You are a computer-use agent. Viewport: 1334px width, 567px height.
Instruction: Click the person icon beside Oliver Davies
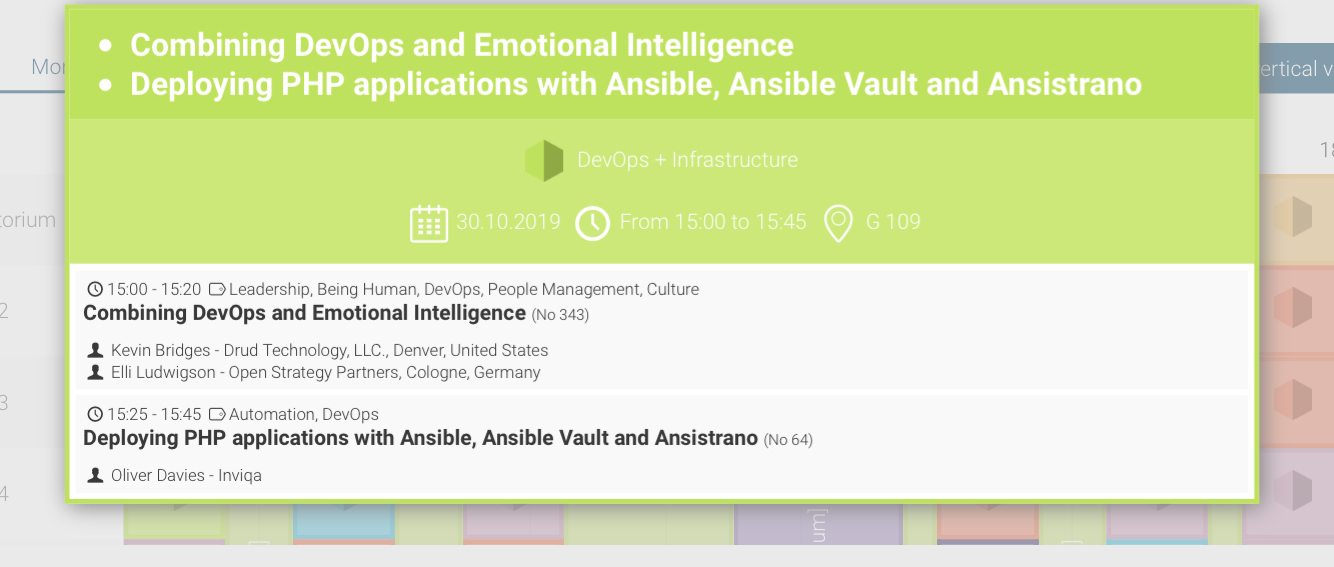(x=95, y=476)
